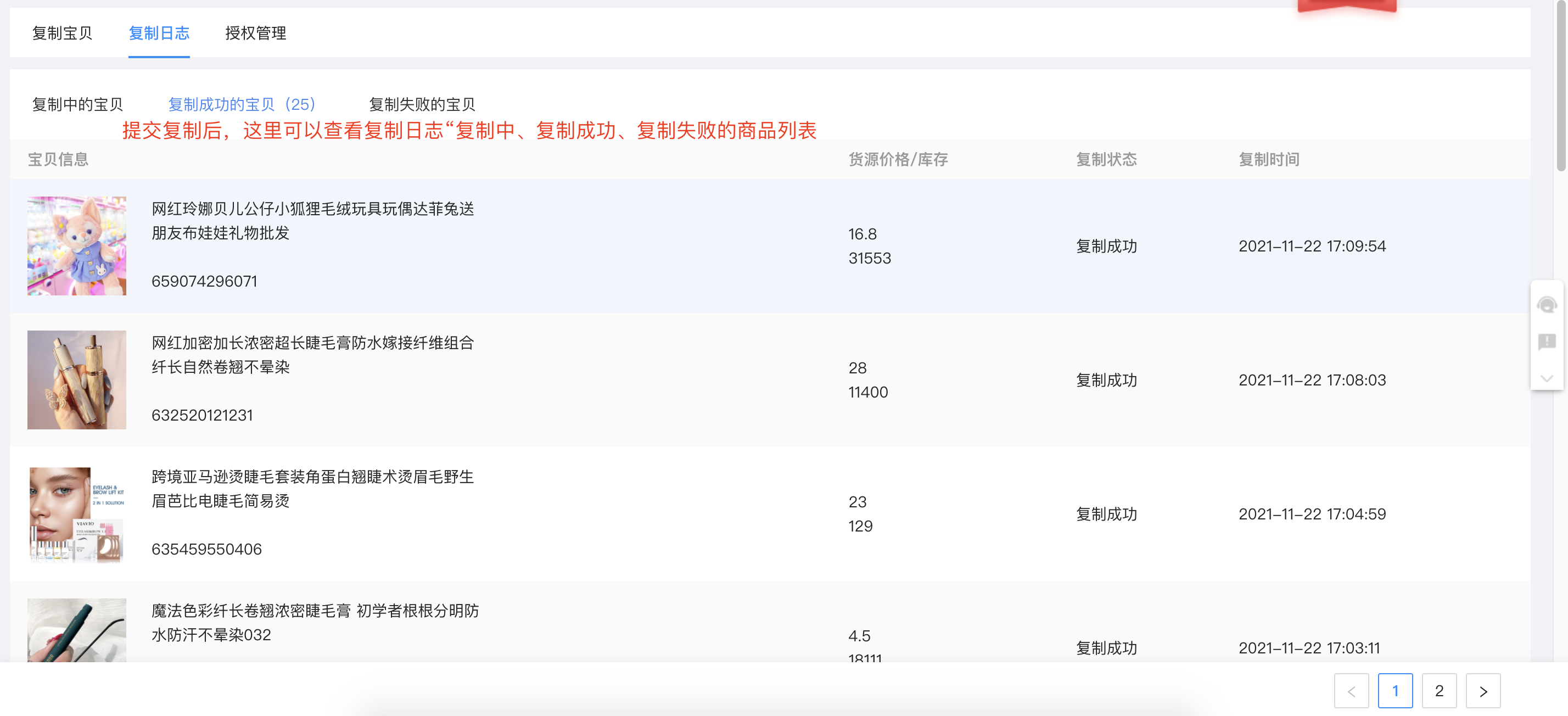
Task: Open the 授权管理 tab
Action: click(256, 33)
